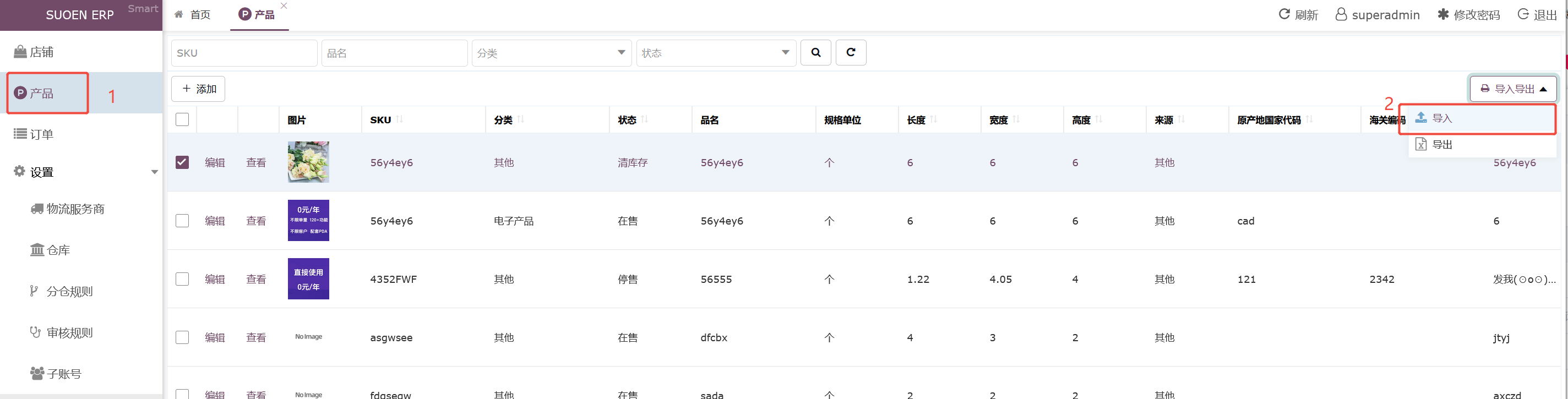Image resolution: width=1568 pixels, height=399 pixels.
Task: Sort by 来源 column arrows
Action: pyautogui.click(x=1182, y=119)
